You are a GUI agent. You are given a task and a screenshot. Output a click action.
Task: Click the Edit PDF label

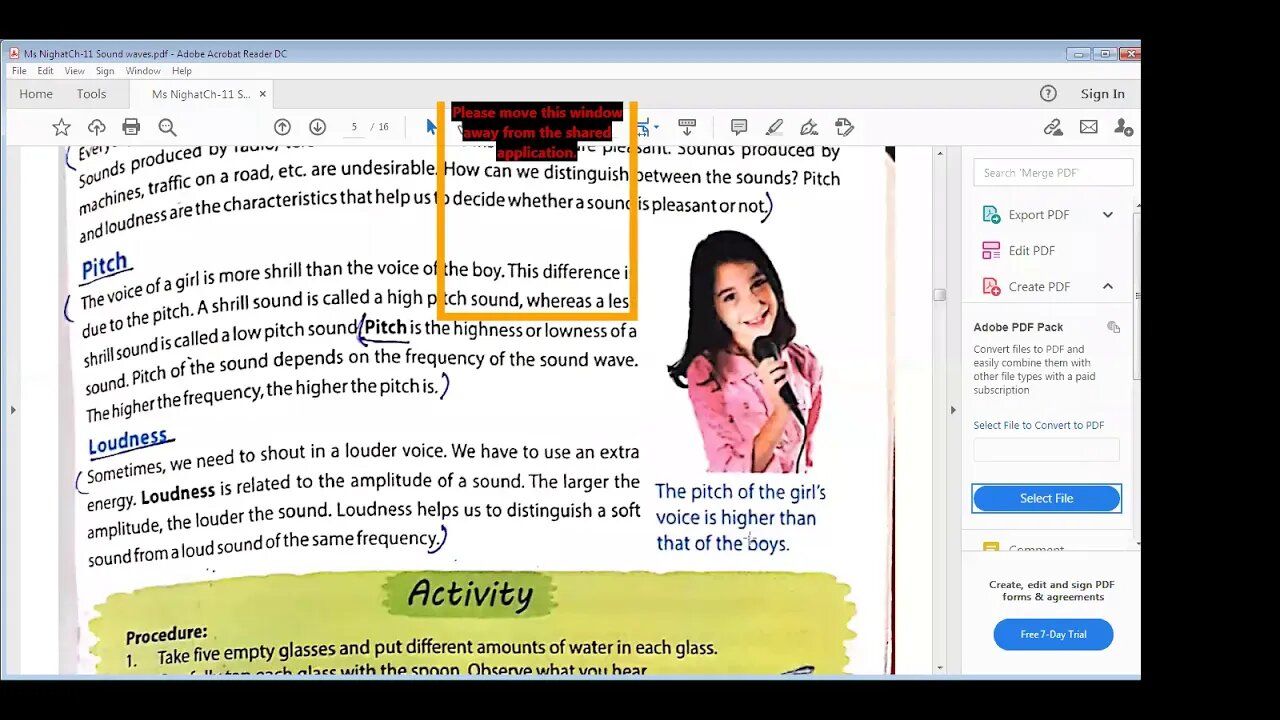pos(1032,250)
